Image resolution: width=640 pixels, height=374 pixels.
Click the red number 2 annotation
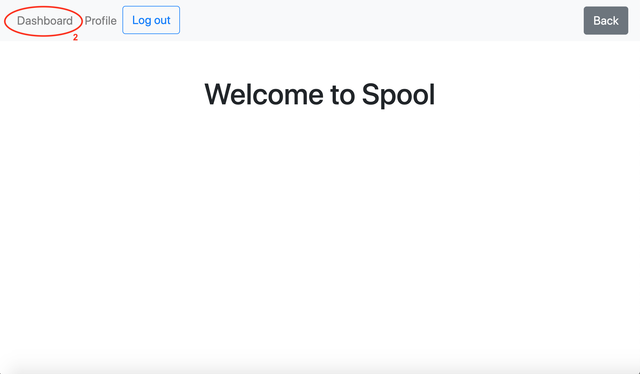point(75,38)
